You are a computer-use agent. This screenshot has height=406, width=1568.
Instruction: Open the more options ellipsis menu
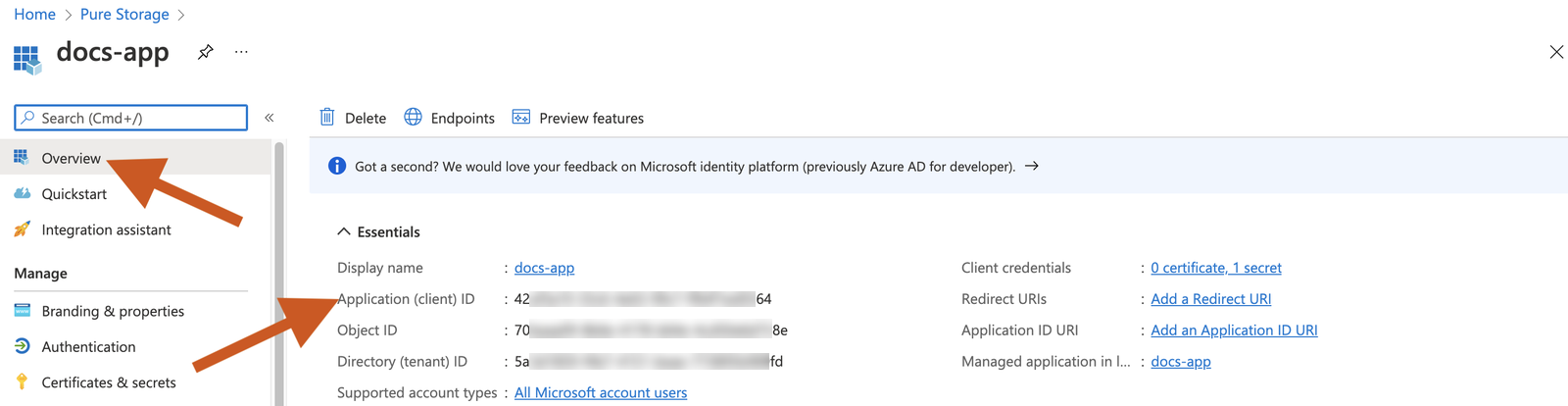241,52
